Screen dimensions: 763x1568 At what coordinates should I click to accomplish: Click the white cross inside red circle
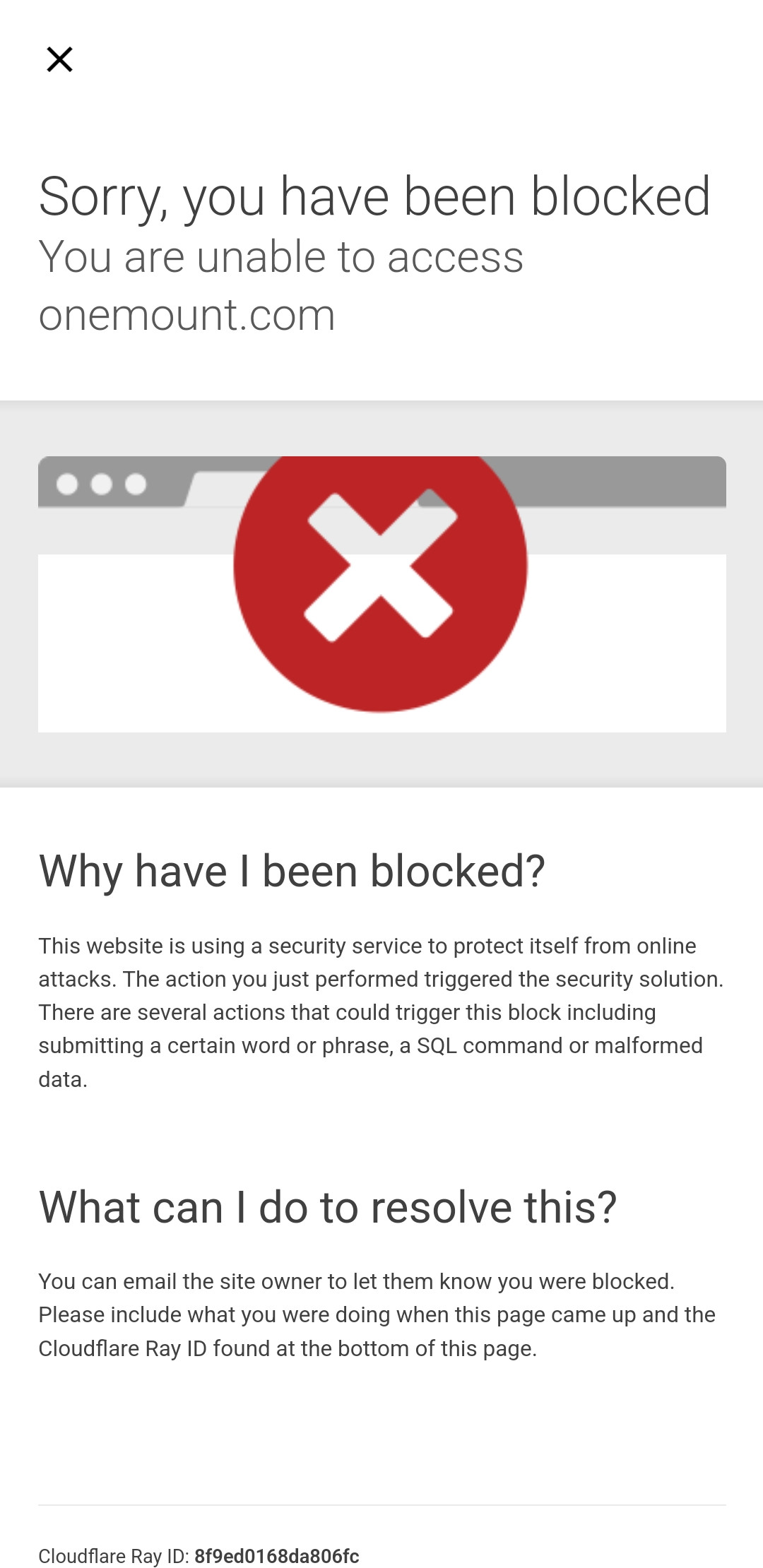click(380, 565)
